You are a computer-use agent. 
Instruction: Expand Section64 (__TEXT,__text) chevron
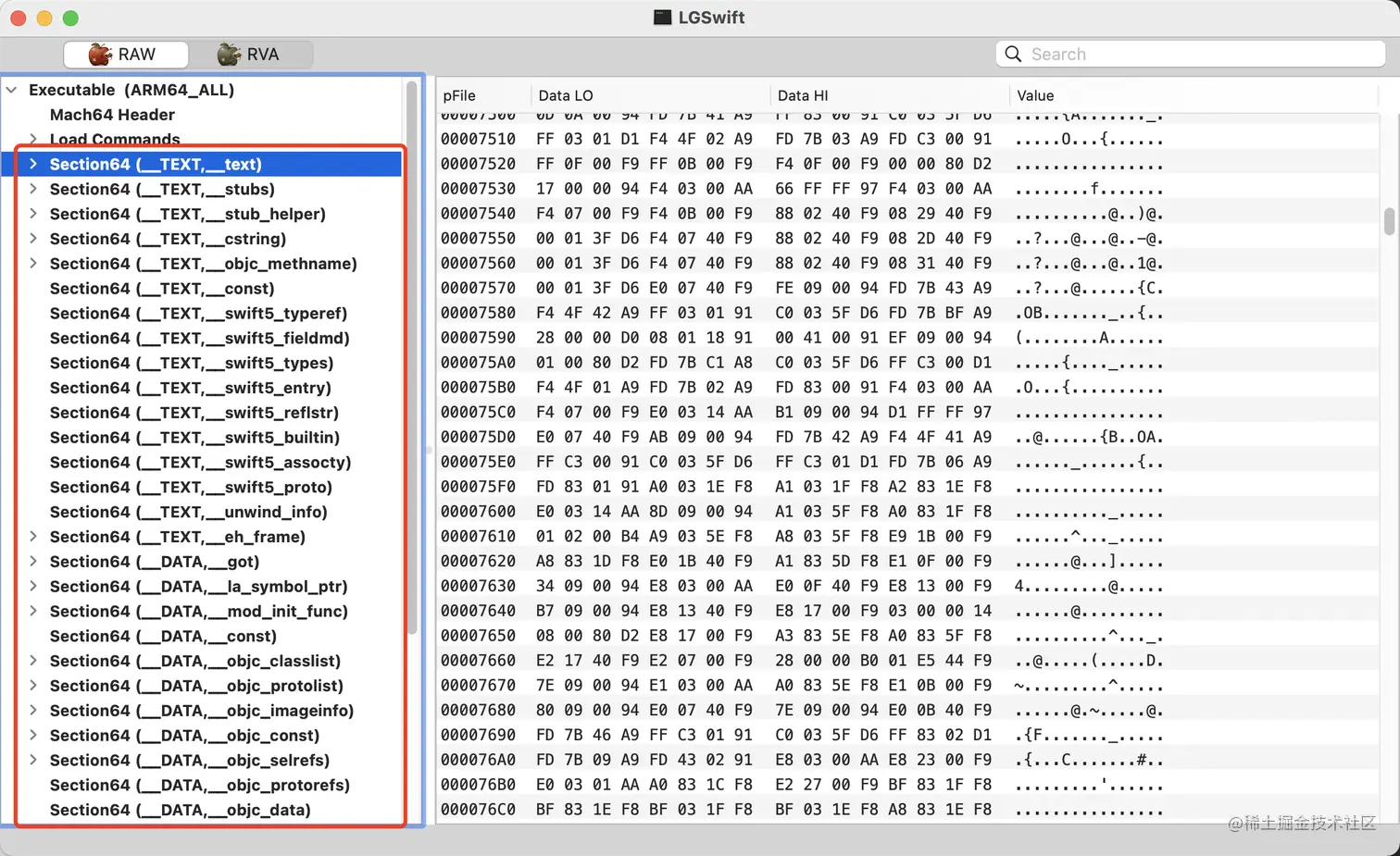click(33, 164)
